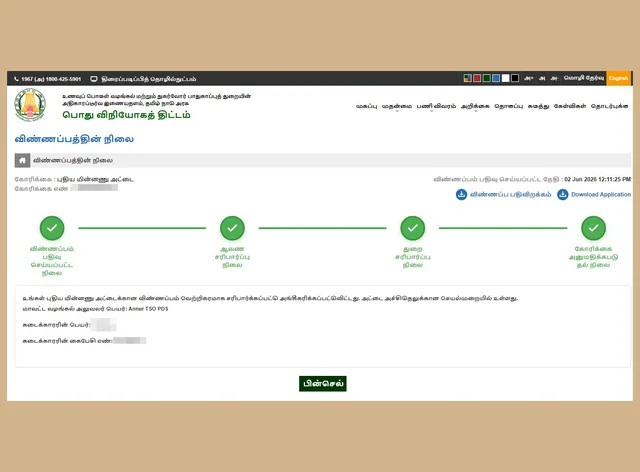Click விண்ணப்பத்தின் நிலை breadcrumb text
Screen dimensions: 640x472
pos(73,160)
